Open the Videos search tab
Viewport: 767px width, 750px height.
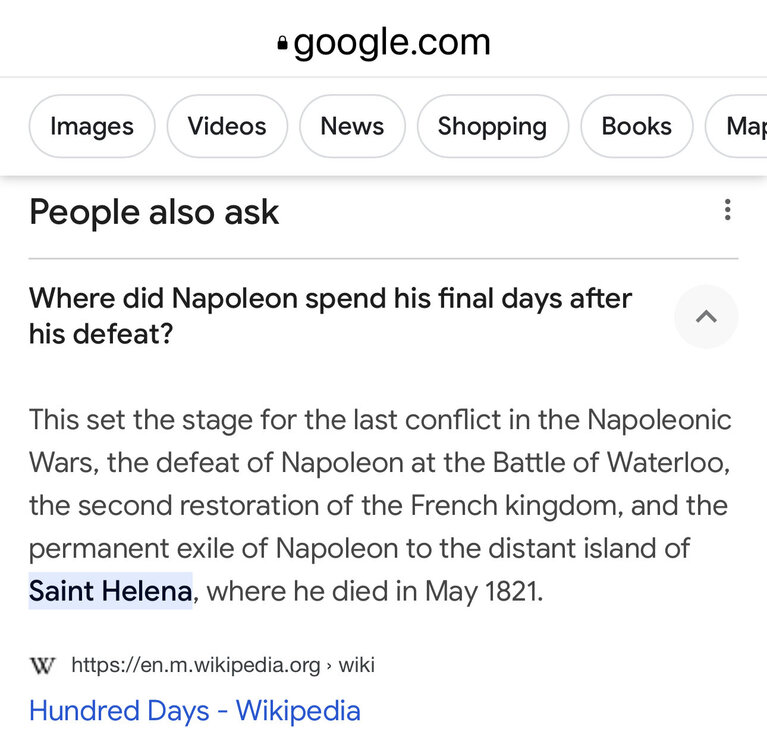point(227,126)
